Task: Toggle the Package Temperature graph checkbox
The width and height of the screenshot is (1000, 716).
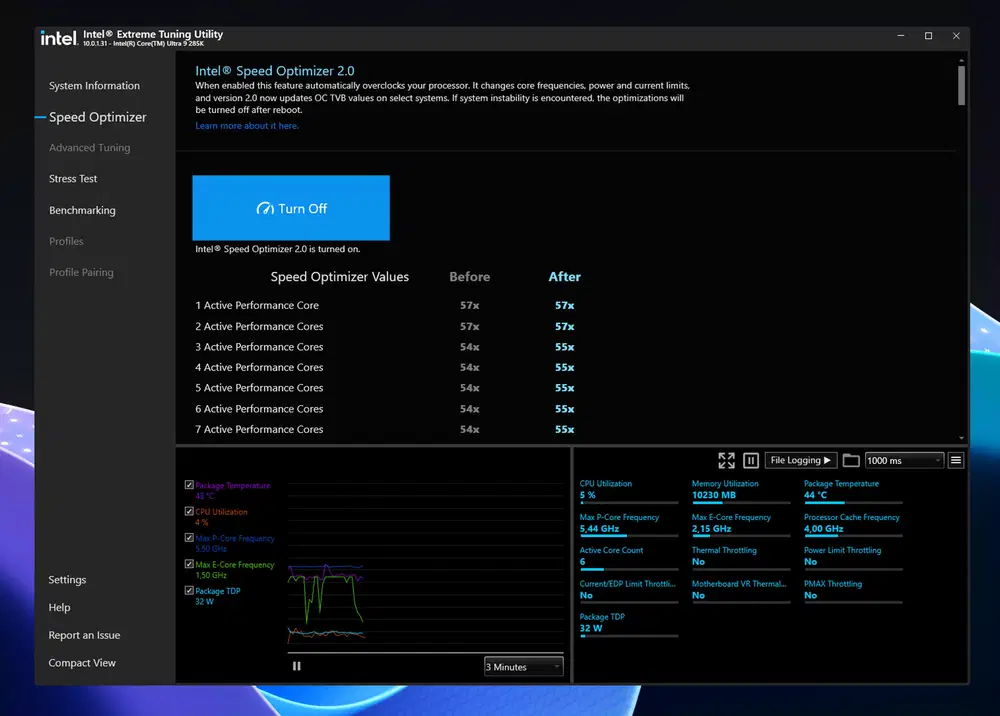Action: pos(189,485)
